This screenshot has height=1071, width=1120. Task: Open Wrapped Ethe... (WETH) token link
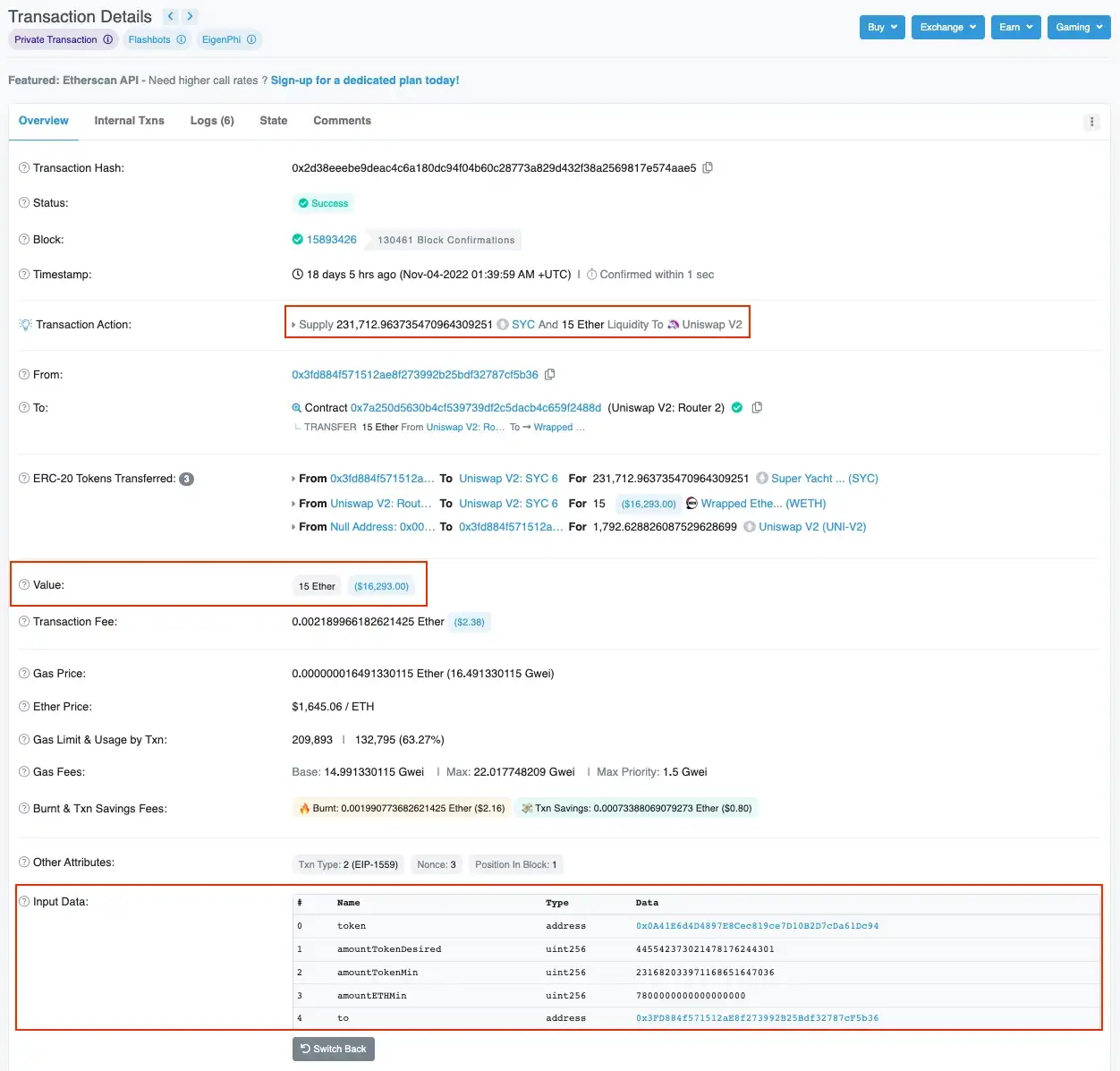click(x=763, y=503)
